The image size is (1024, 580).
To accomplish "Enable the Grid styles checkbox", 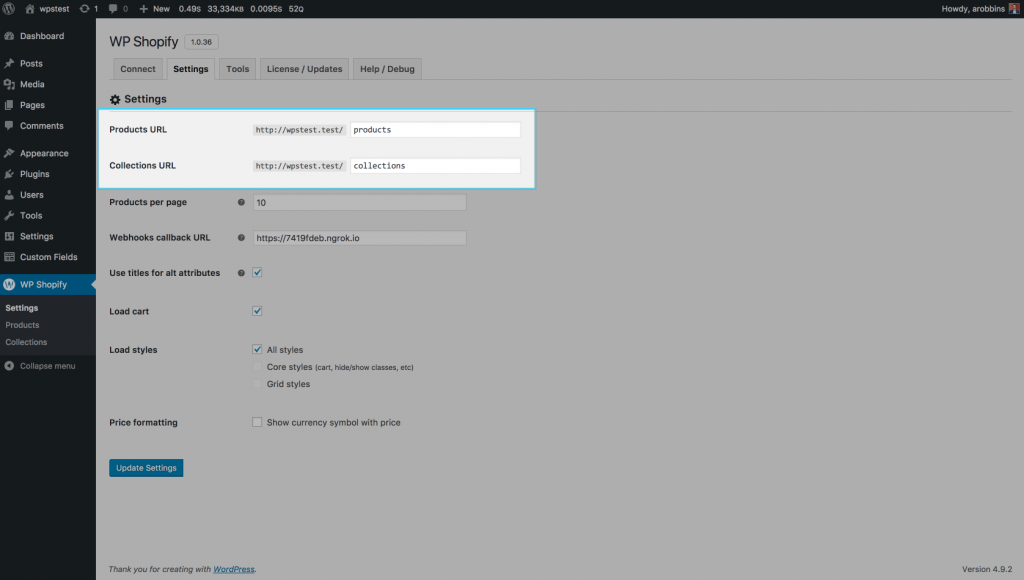I will [257, 384].
